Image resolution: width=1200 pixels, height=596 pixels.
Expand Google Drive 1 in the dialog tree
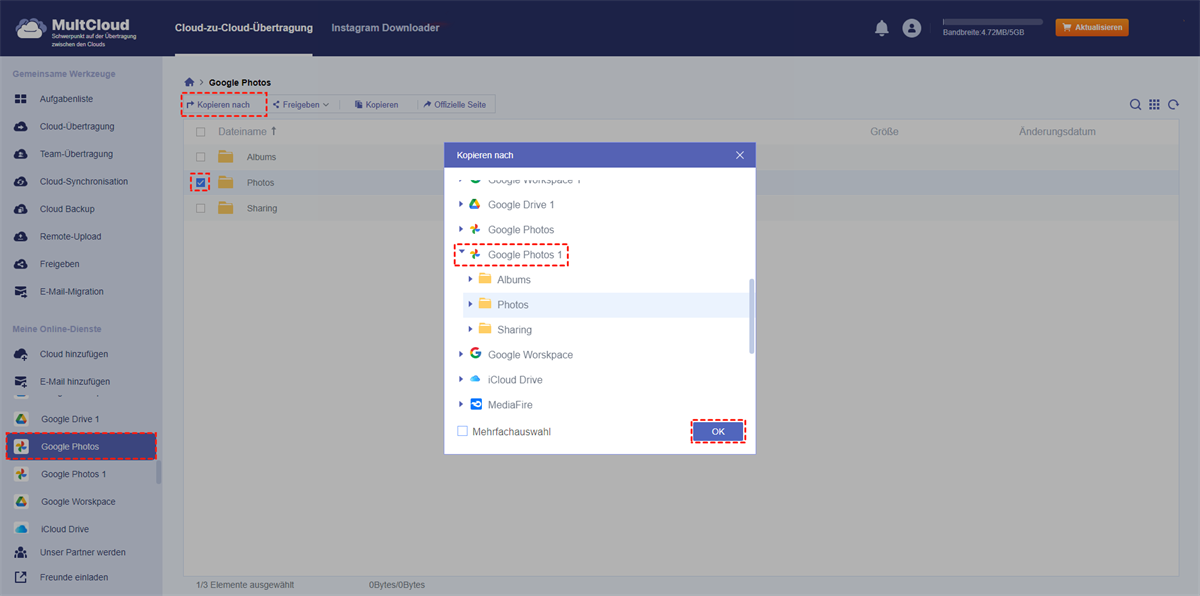coord(461,204)
